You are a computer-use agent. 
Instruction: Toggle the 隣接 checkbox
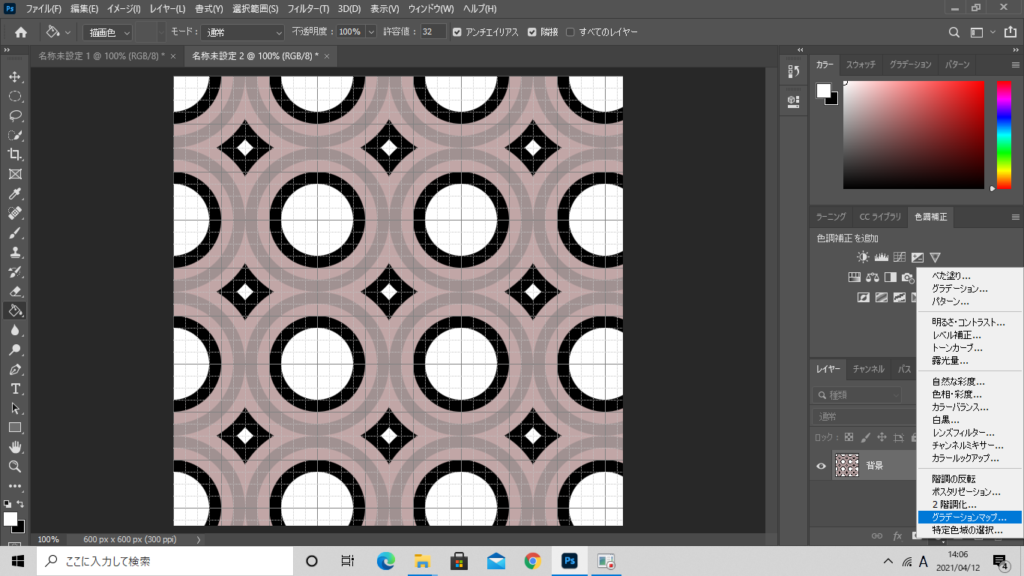[x=532, y=32]
